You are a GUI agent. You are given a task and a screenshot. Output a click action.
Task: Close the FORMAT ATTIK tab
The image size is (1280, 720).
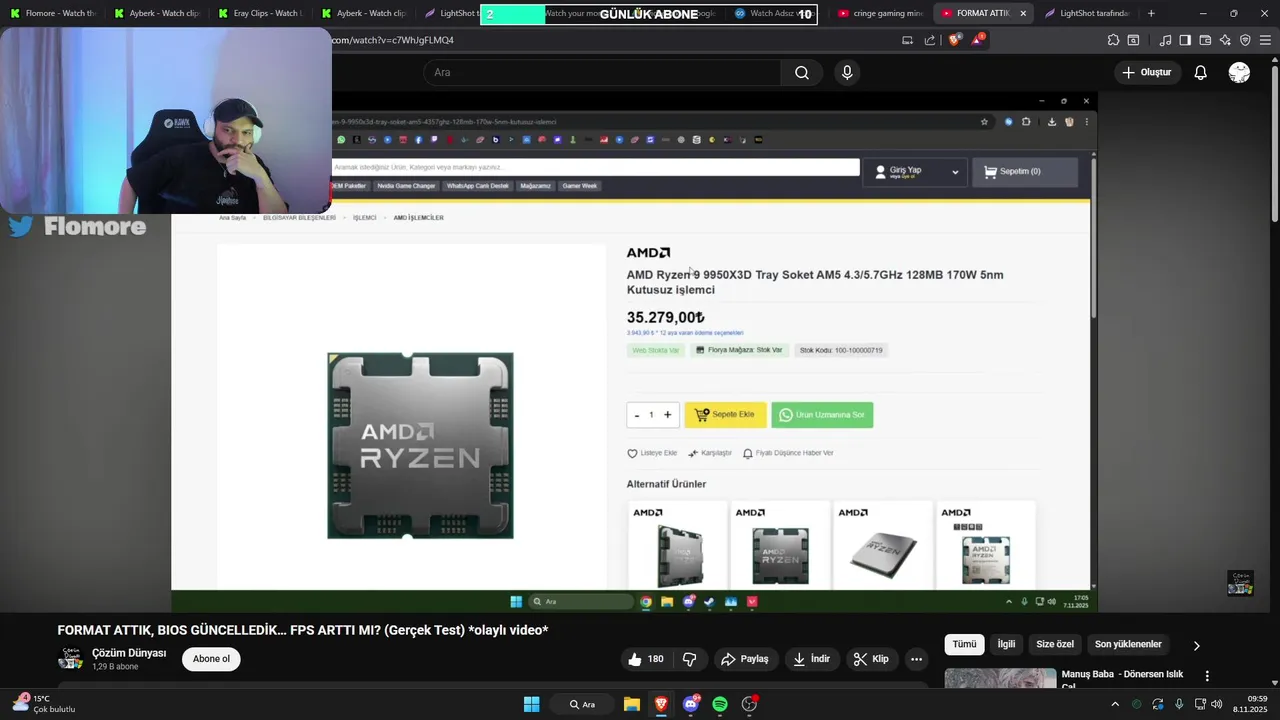(1023, 13)
